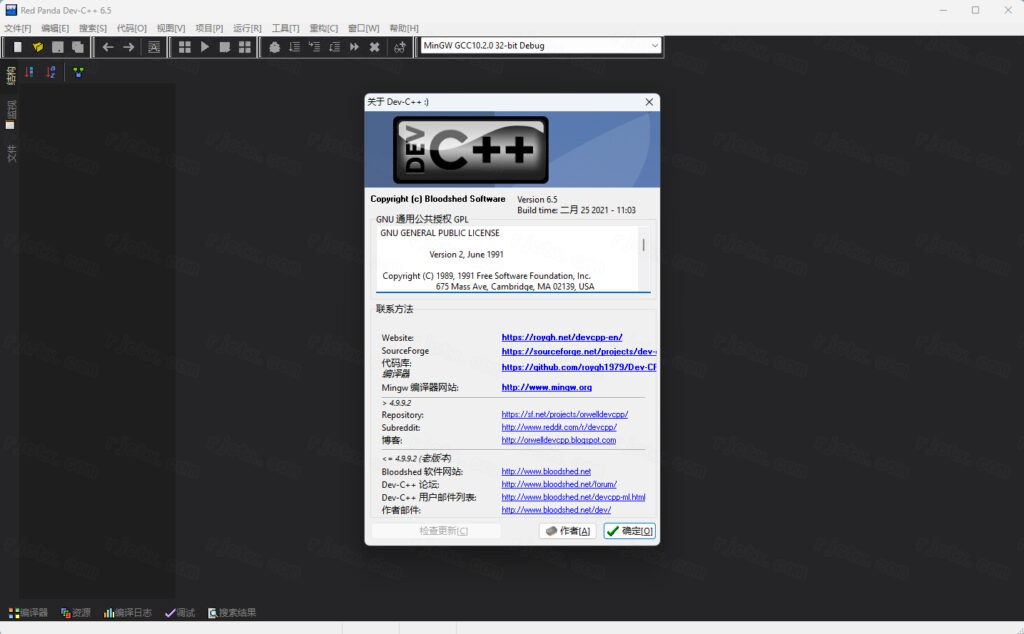Click the 检查更新[C] button

[436, 531]
